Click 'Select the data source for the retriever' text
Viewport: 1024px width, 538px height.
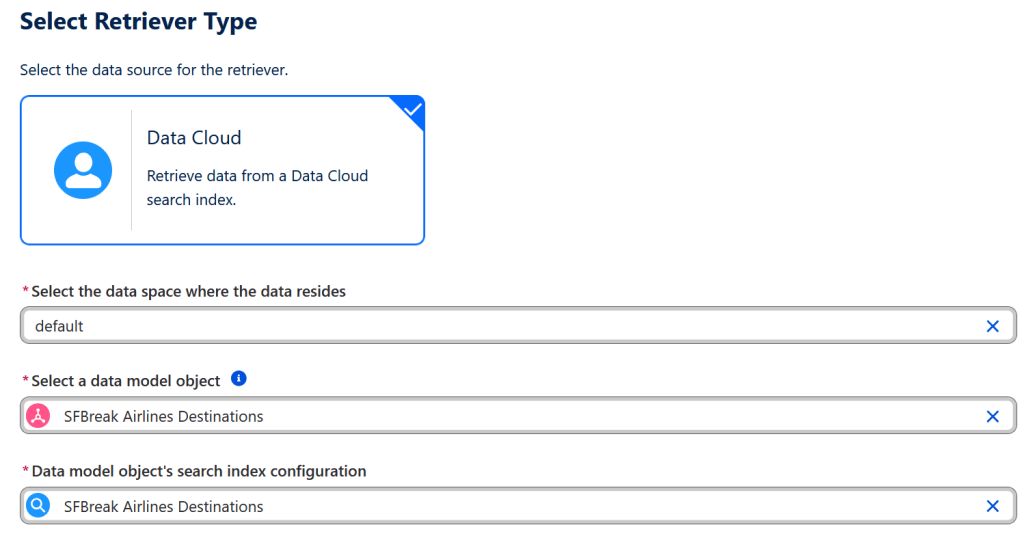[153, 70]
